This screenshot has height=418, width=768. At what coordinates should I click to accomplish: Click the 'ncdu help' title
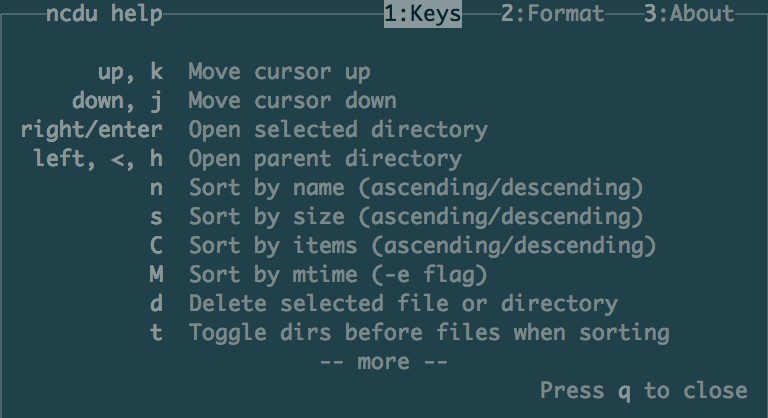pos(104,14)
